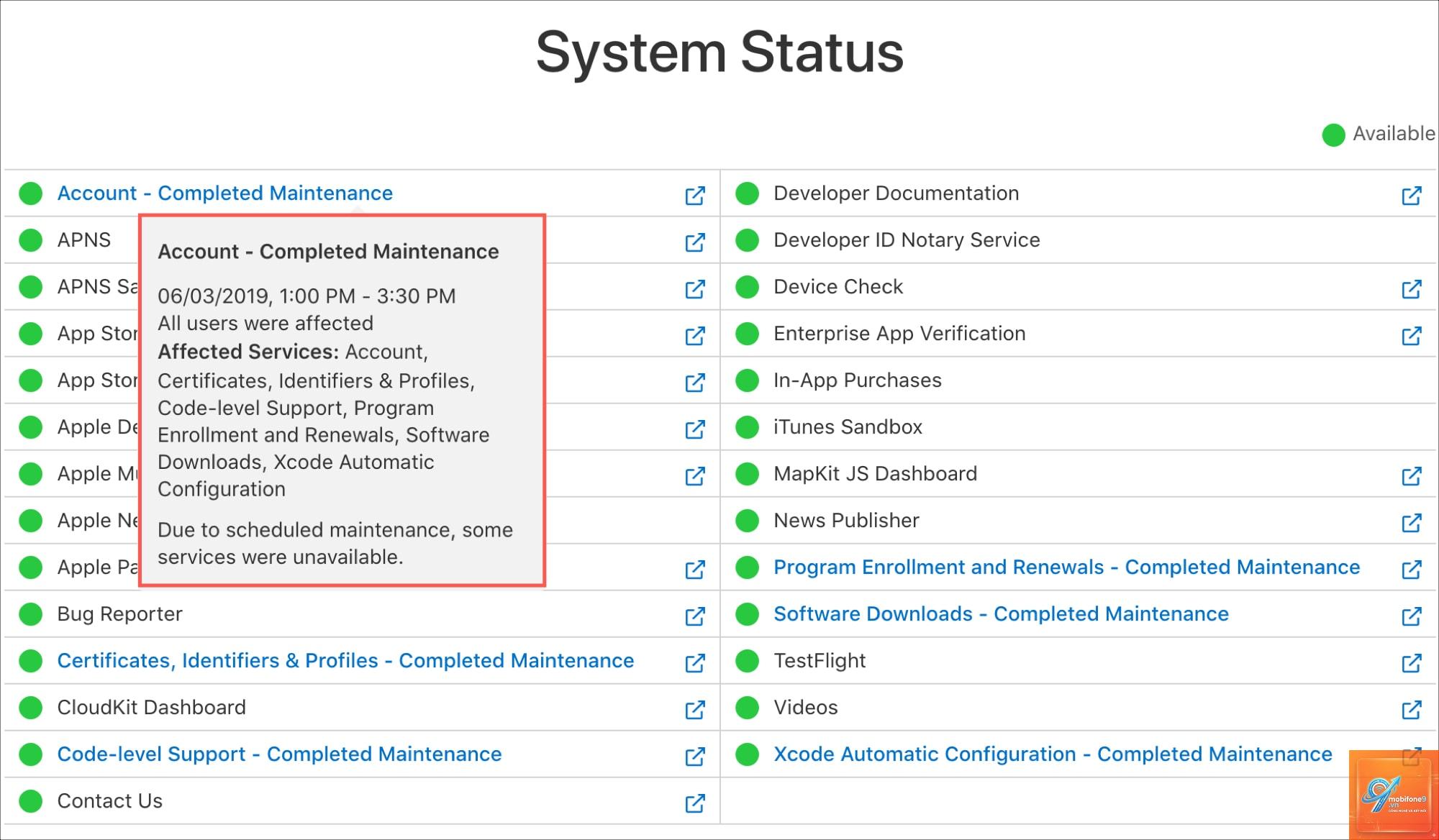Viewport: 1439px width, 840px height.
Task: Open the APNS row external link icon
Action: click(695, 242)
